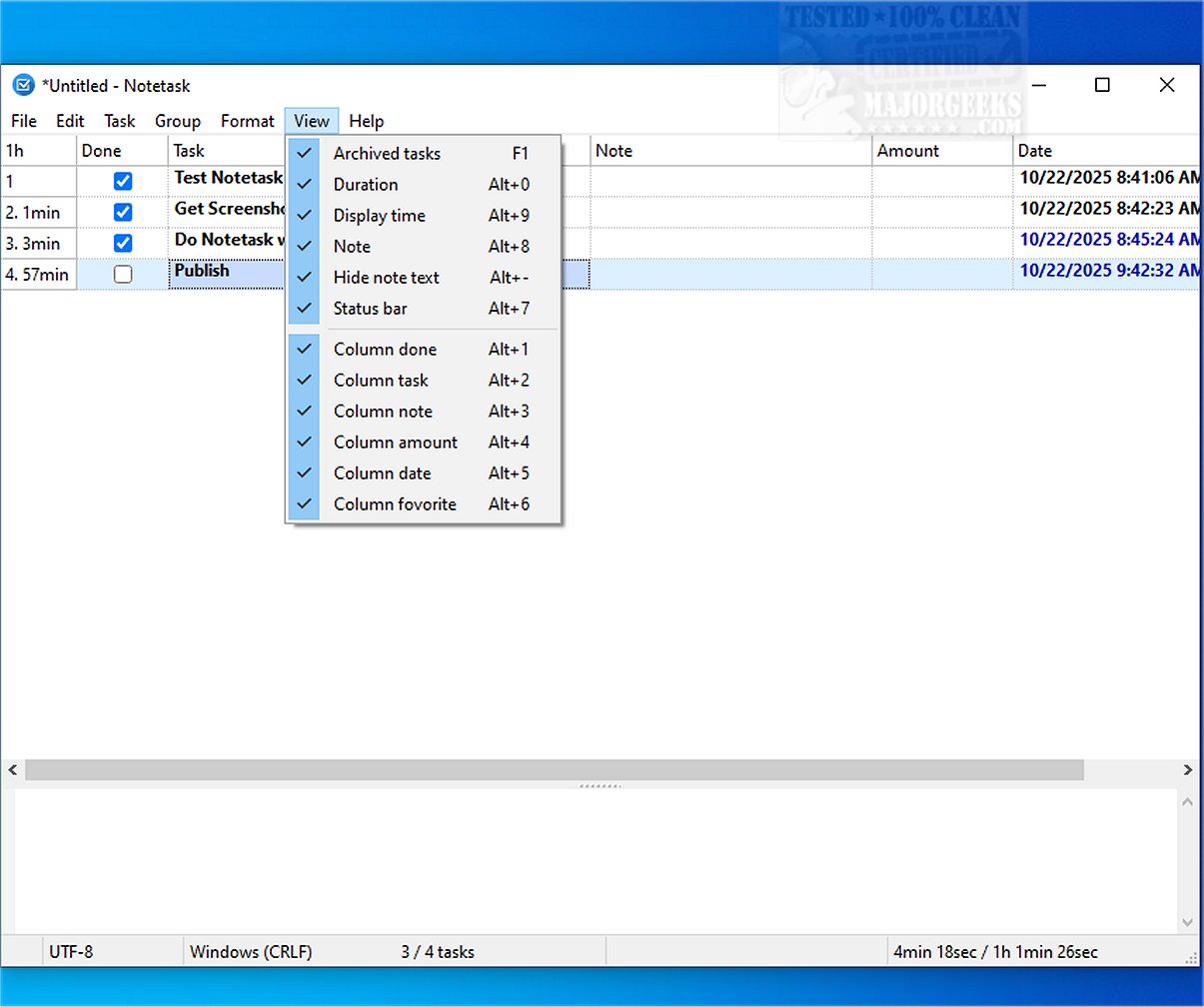Click the note pane scroll down arrow
The image size is (1204, 1007).
pyautogui.click(x=1188, y=922)
